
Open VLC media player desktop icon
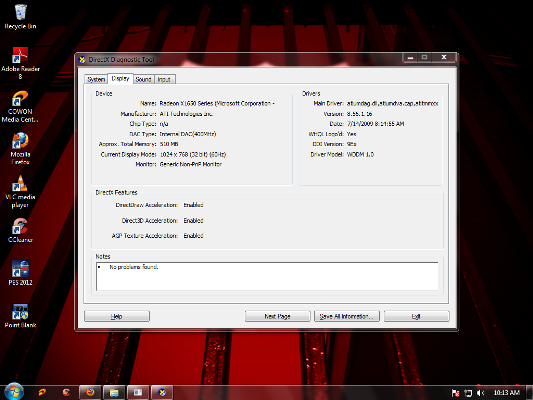pos(20,192)
